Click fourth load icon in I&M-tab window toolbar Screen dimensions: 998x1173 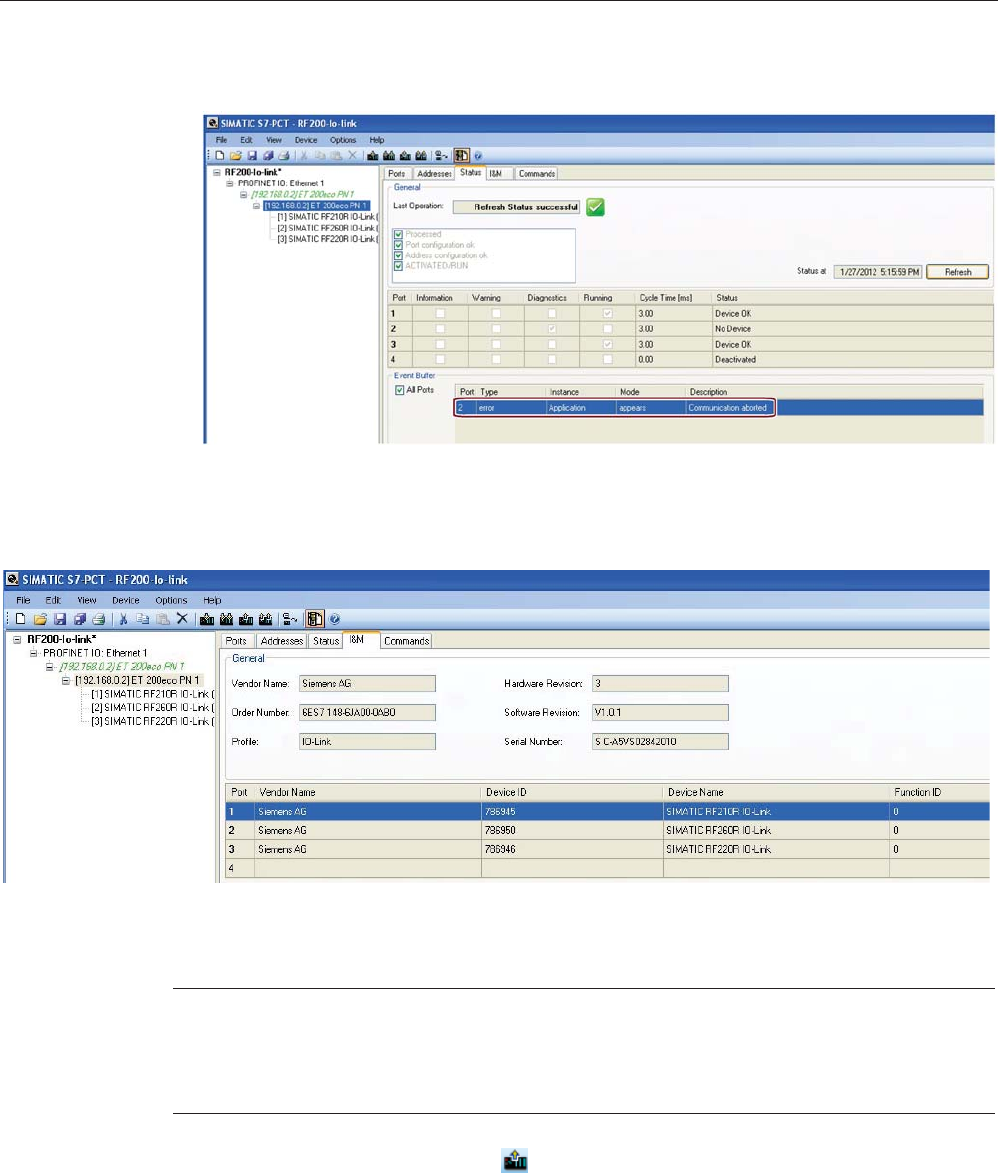tap(266, 619)
